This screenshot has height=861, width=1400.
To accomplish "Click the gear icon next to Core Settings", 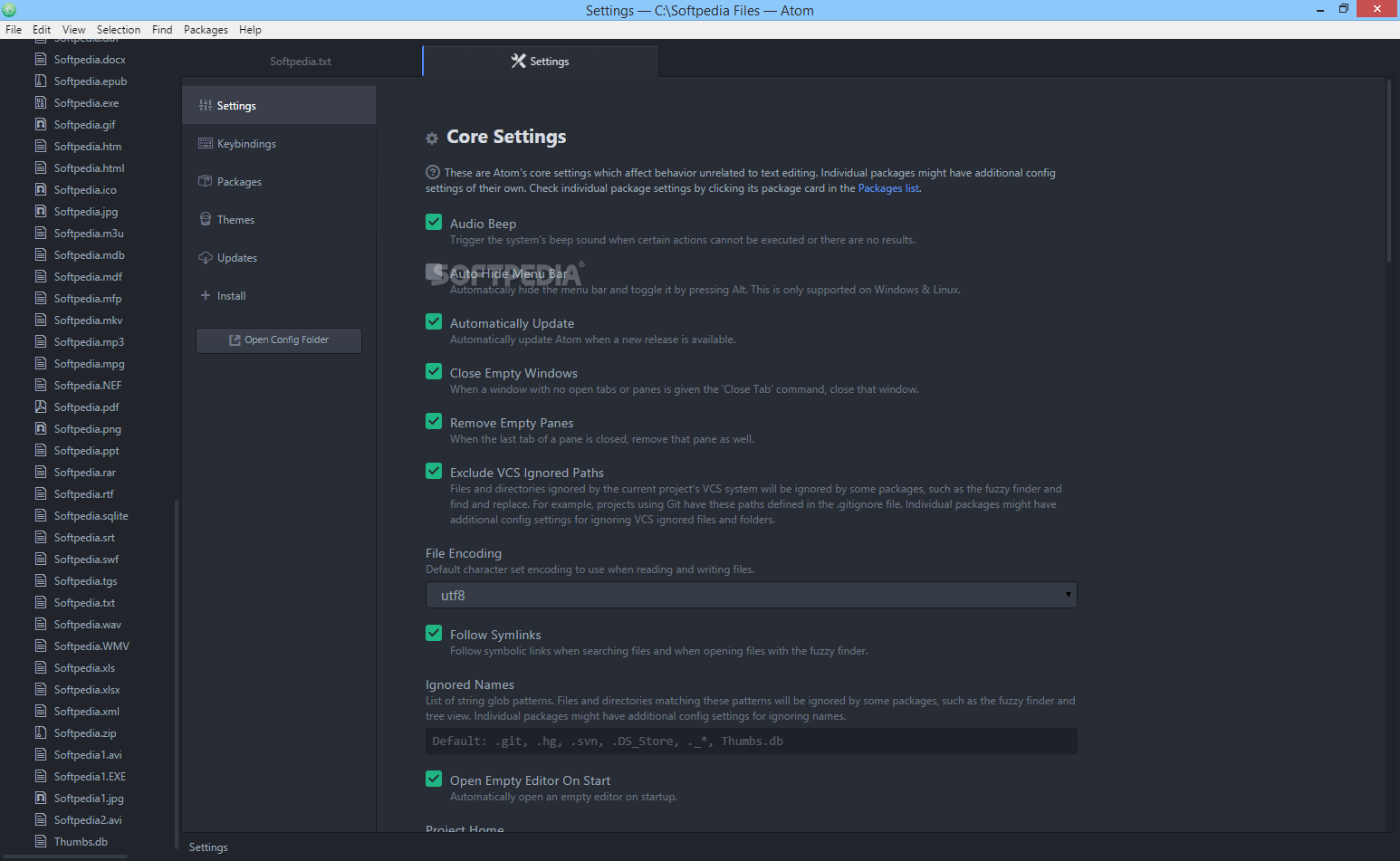I will point(432,138).
